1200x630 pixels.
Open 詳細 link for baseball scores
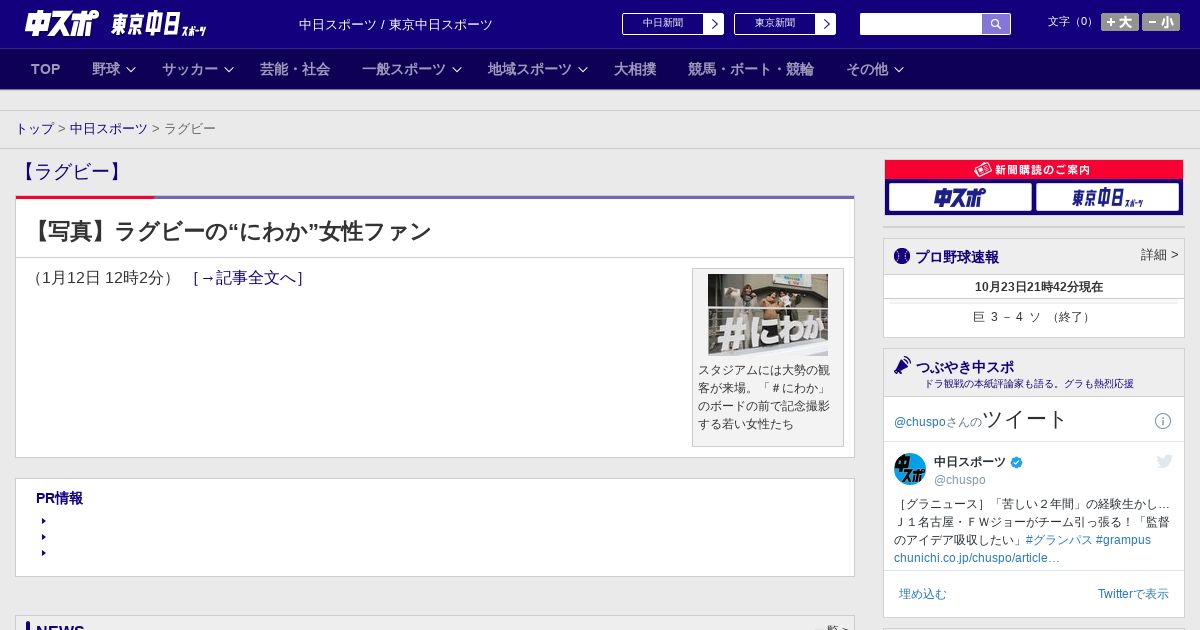(x=1159, y=255)
